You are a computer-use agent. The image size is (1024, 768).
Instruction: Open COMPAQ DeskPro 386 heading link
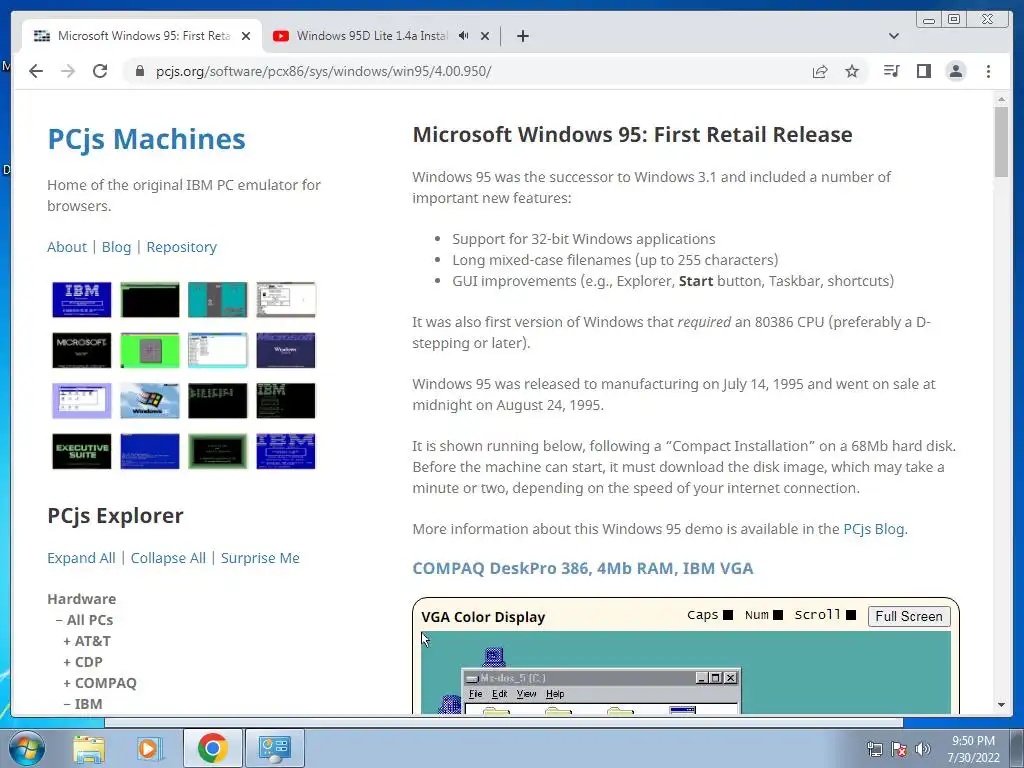(x=583, y=568)
